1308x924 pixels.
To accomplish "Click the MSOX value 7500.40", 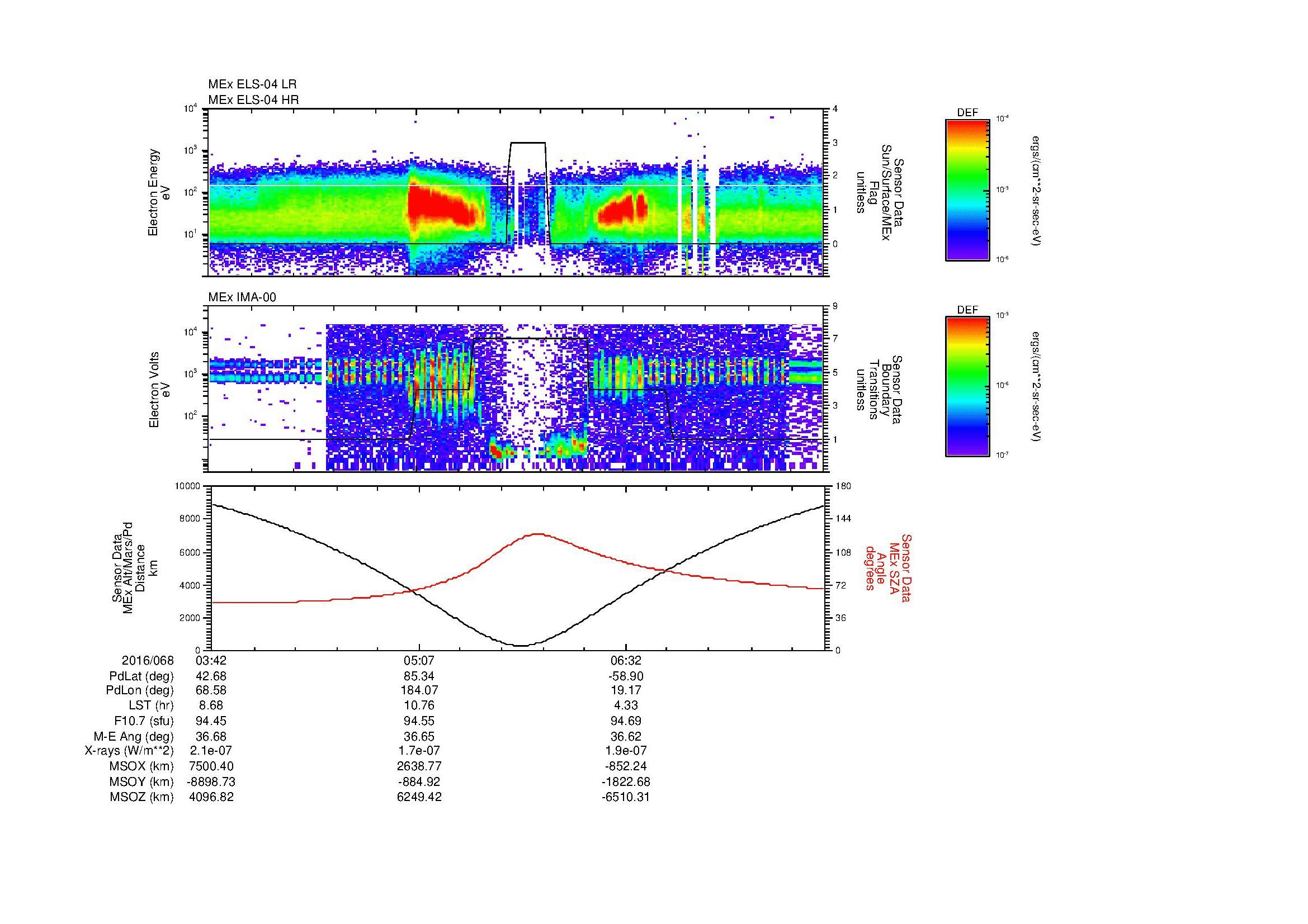I will (x=211, y=766).
